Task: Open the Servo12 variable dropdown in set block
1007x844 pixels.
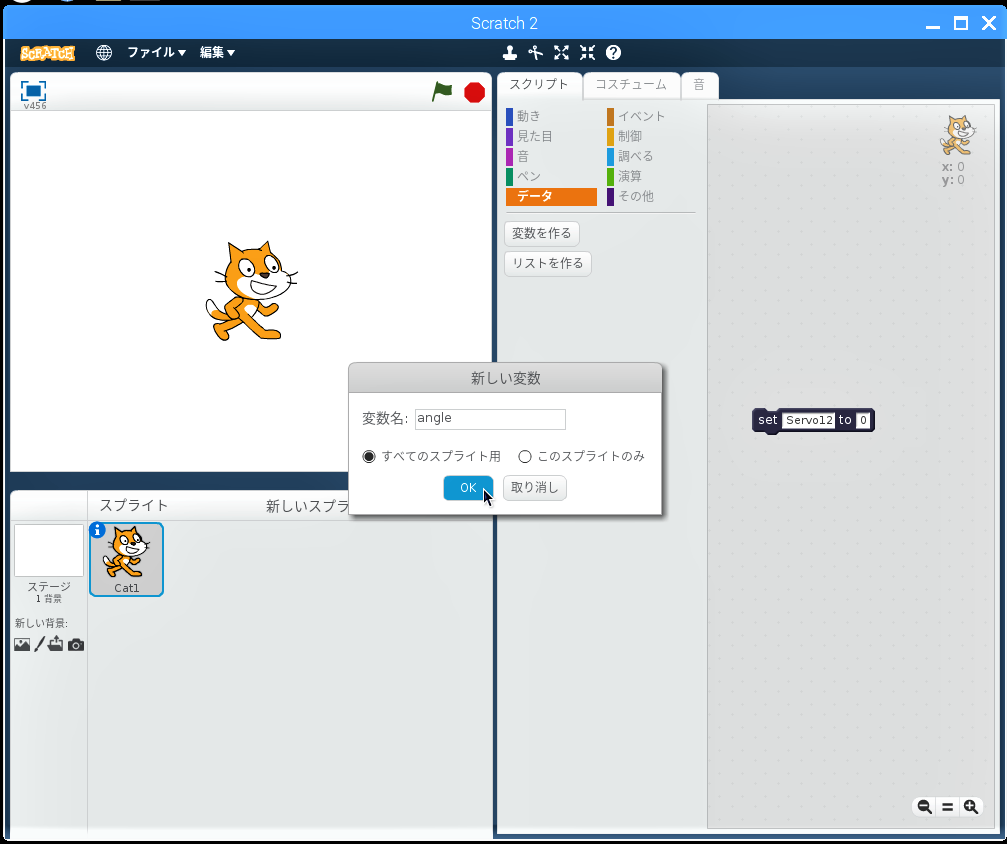Action: 809,420
